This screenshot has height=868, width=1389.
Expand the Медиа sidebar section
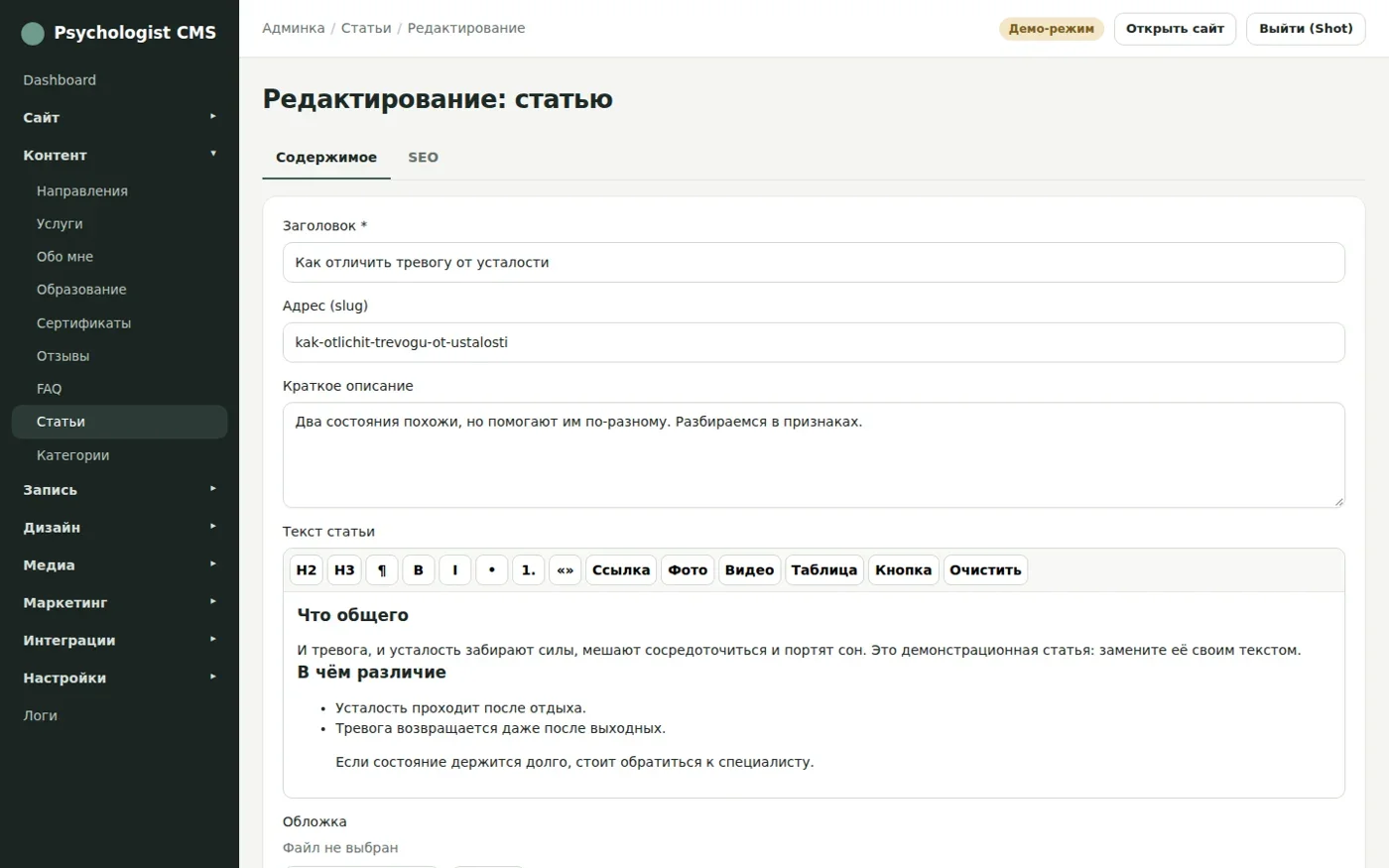(119, 565)
